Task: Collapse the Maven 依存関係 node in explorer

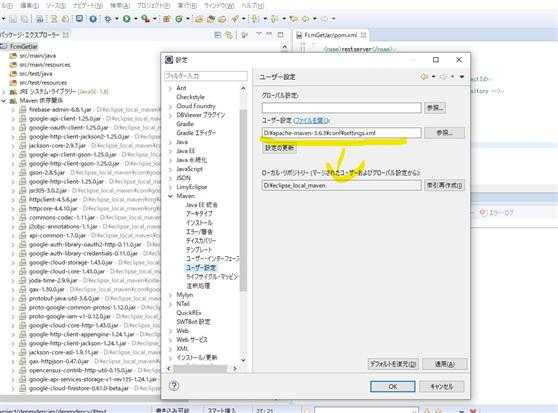Action: [4, 101]
